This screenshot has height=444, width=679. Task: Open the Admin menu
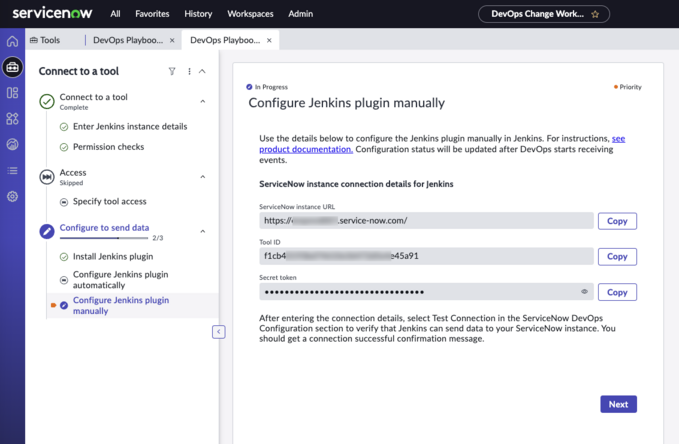(x=301, y=14)
